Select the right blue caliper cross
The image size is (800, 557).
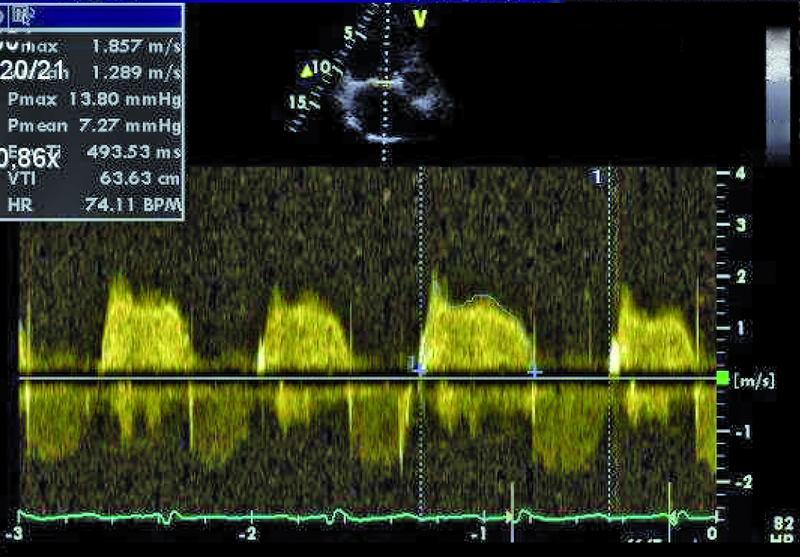[535, 372]
